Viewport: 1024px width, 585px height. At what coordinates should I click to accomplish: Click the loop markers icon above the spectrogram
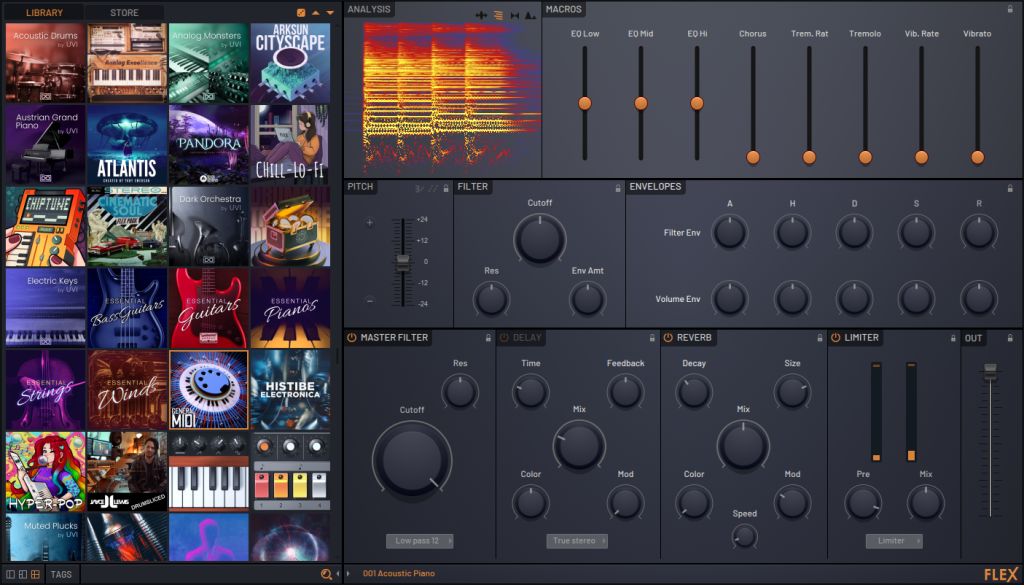click(515, 14)
